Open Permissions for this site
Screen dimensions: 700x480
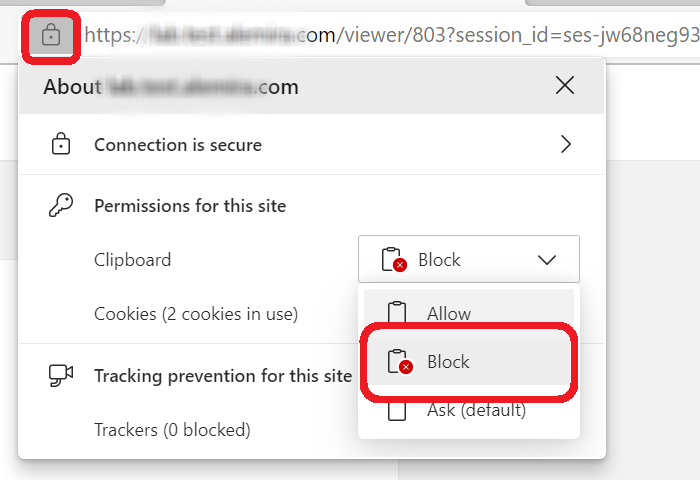click(190, 206)
